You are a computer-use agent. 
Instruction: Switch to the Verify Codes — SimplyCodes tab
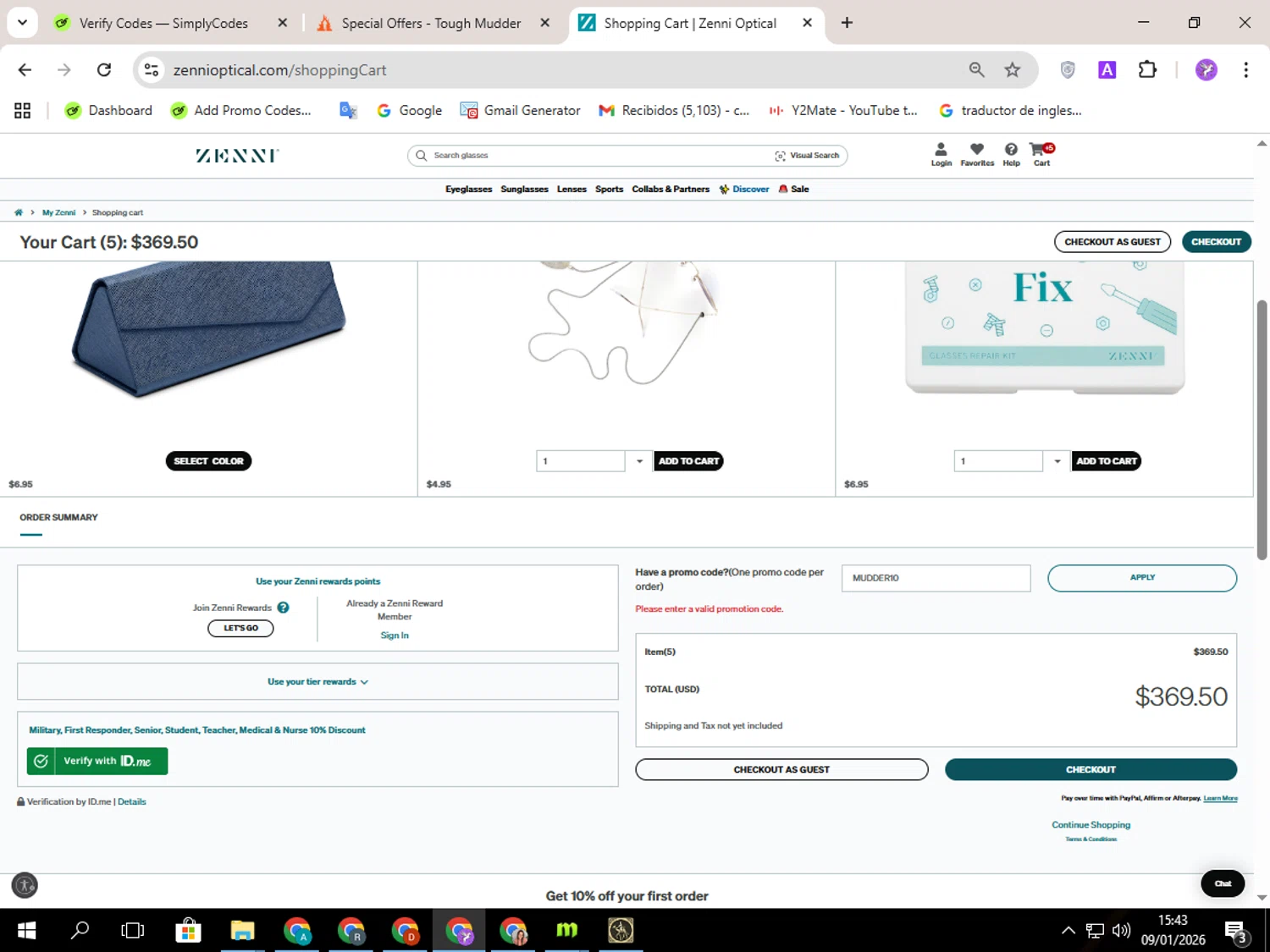tap(164, 24)
